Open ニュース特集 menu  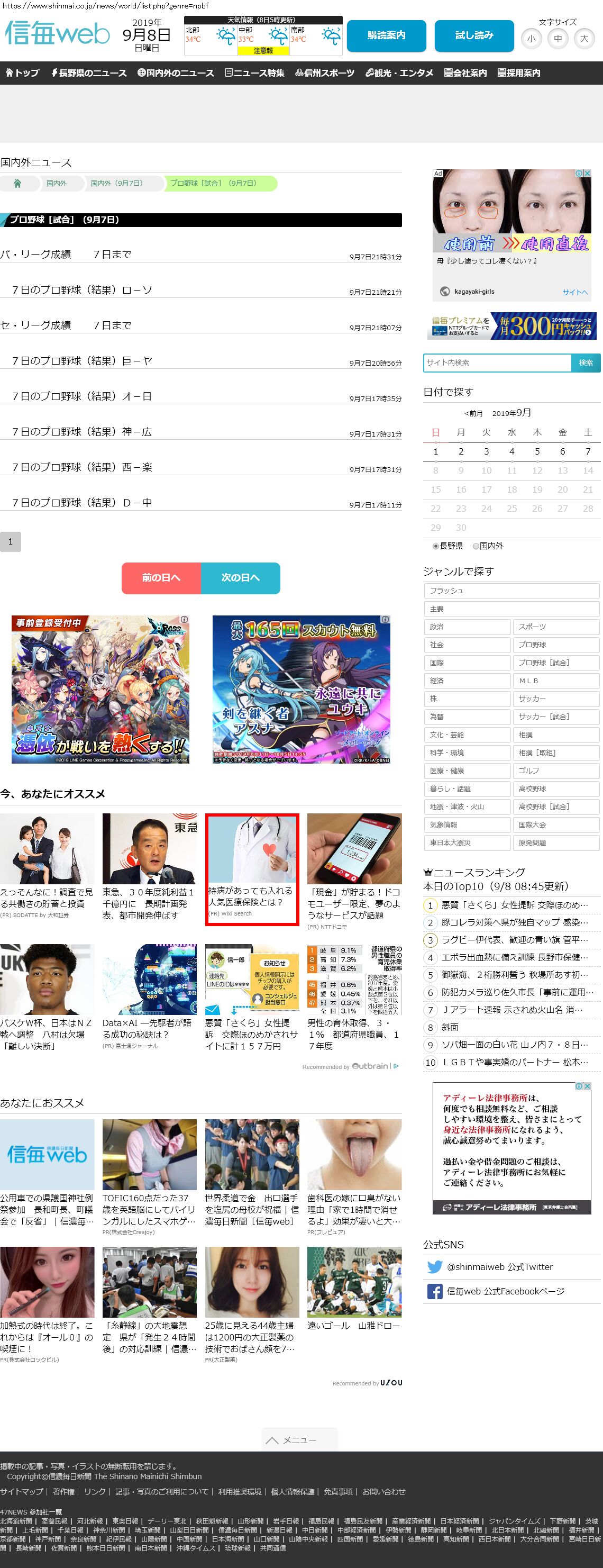tap(254, 72)
